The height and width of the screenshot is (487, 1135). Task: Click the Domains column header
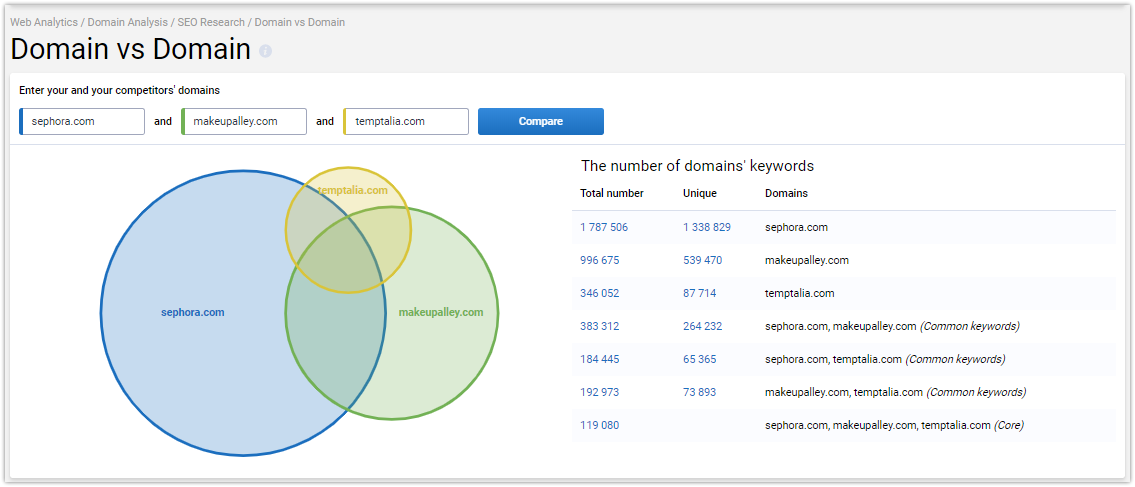[786, 194]
